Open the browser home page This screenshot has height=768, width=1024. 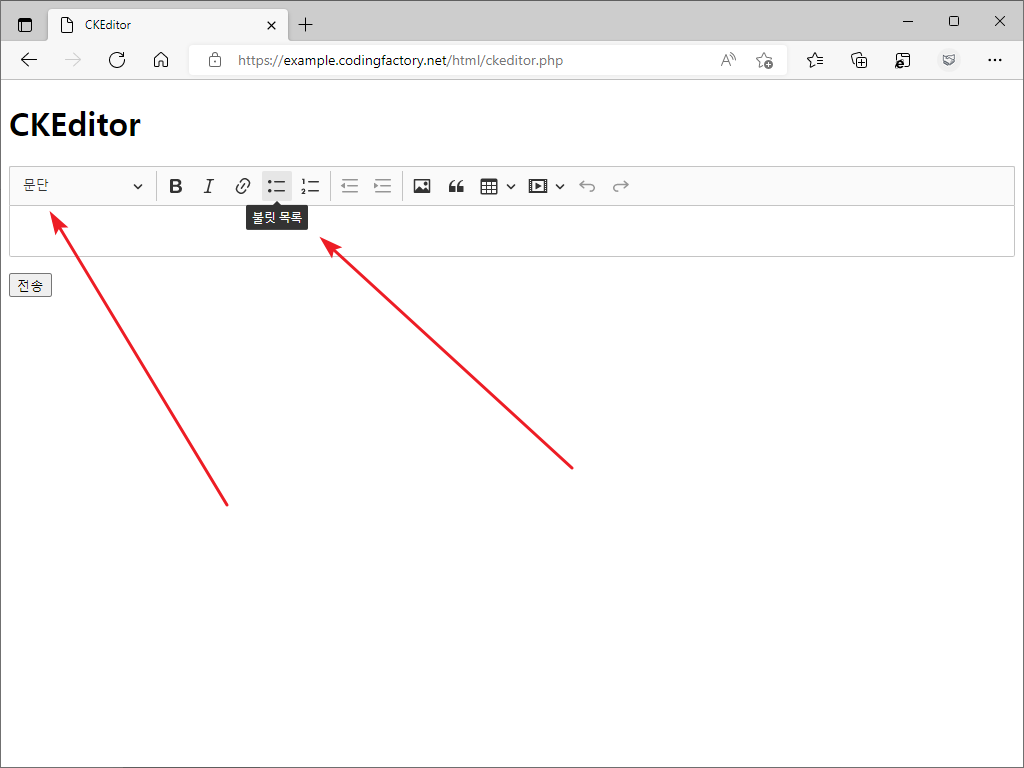[x=161, y=61]
